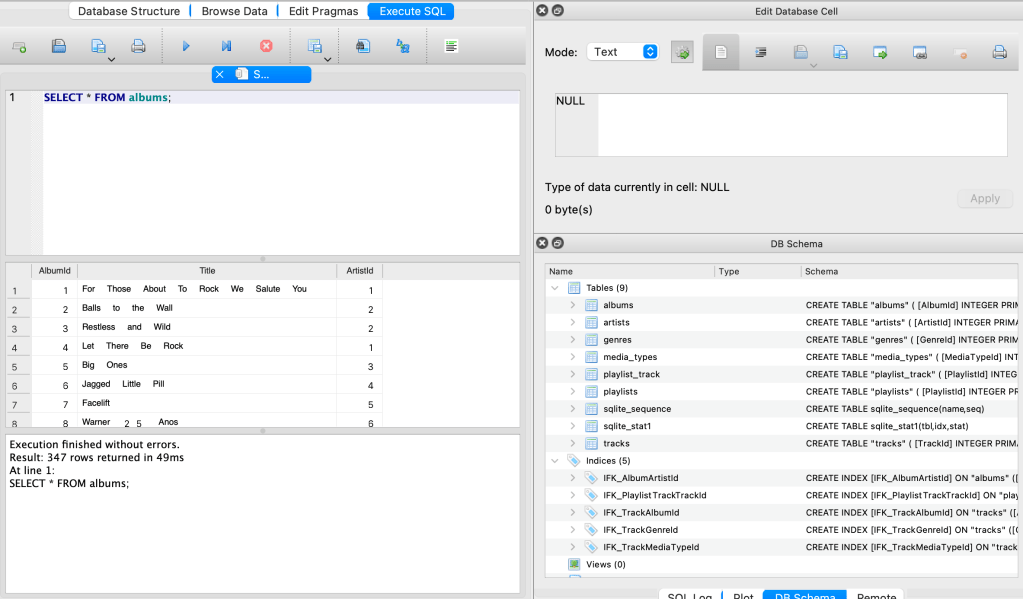Open the Database Structure tab
The height and width of the screenshot is (599, 1023).
(129, 11)
